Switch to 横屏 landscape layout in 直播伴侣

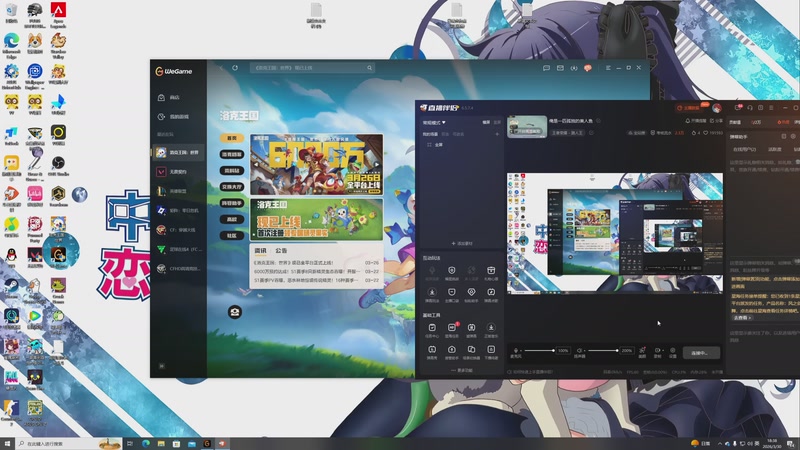(x=486, y=122)
